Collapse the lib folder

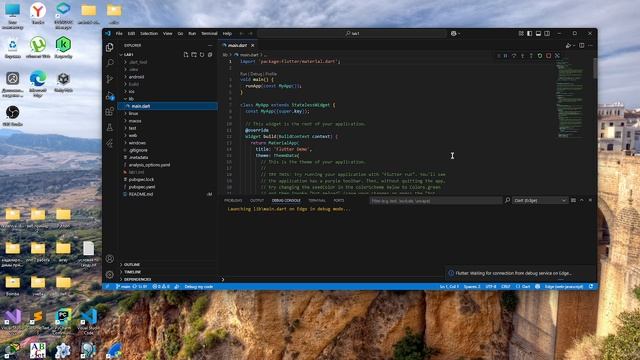point(167,99)
